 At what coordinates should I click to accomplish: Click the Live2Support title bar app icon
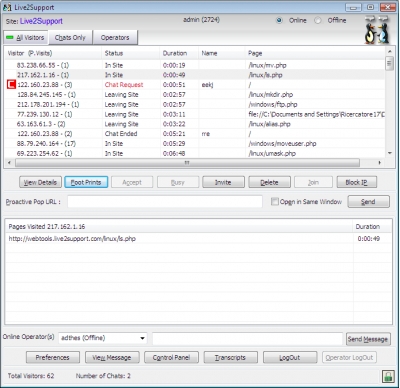[7, 7]
